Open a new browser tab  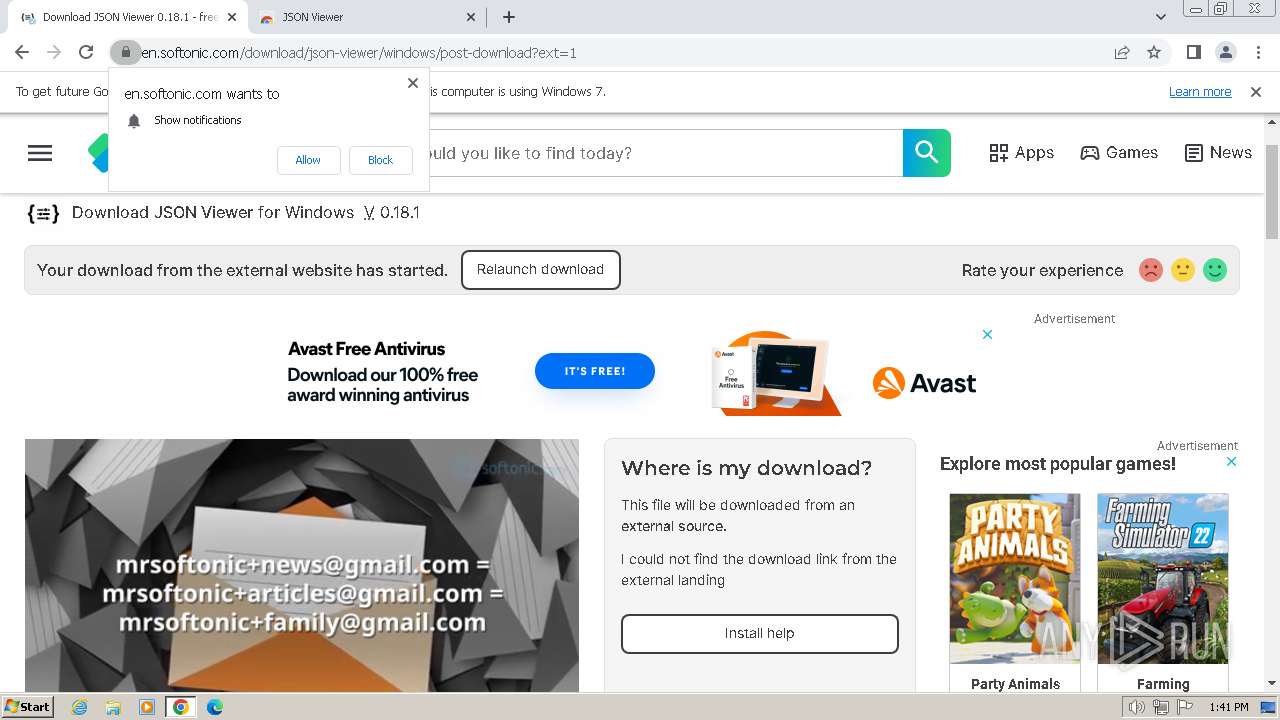pos(509,17)
